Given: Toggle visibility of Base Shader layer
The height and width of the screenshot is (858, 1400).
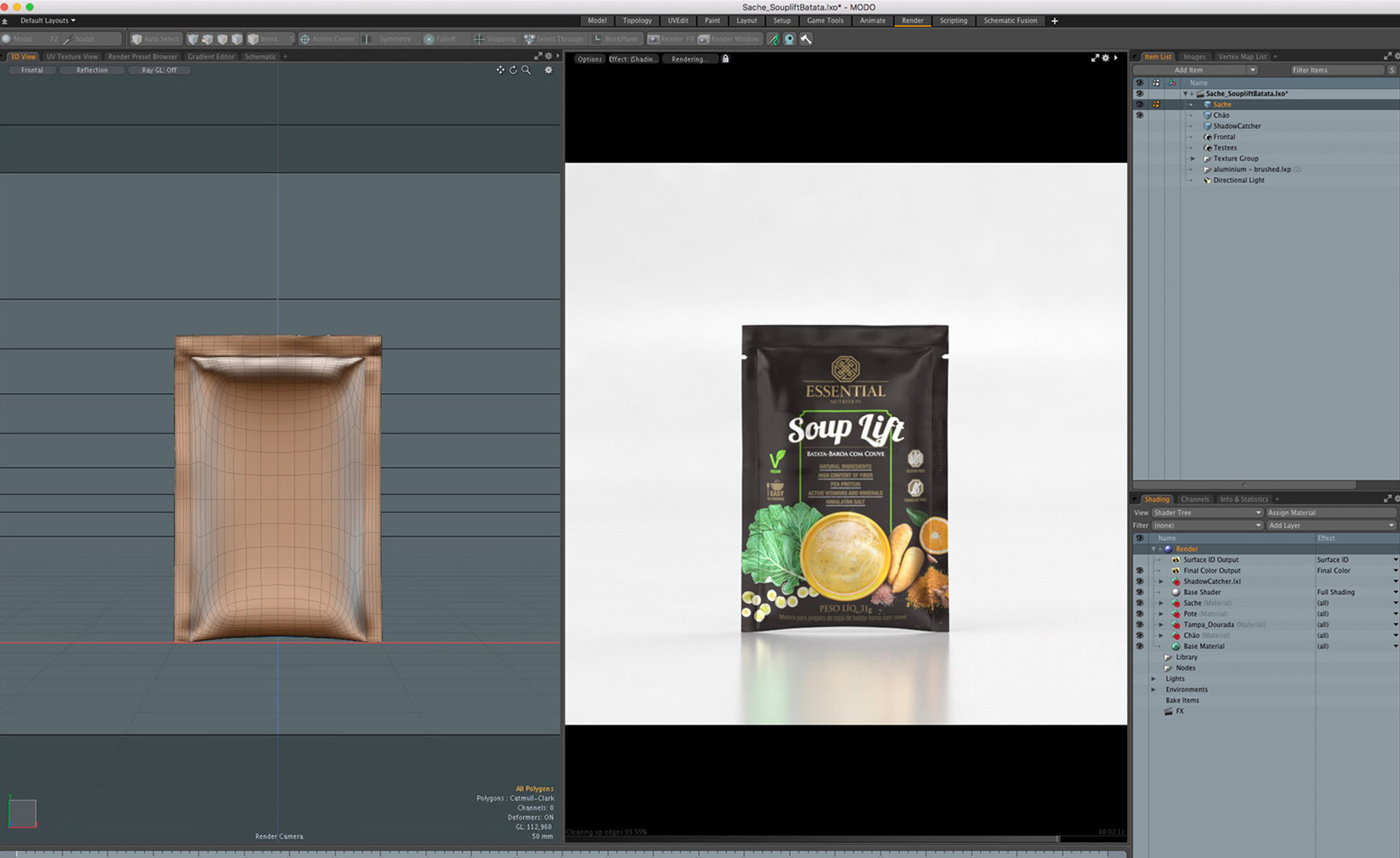Looking at the screenshot, I should (1139, 592).
